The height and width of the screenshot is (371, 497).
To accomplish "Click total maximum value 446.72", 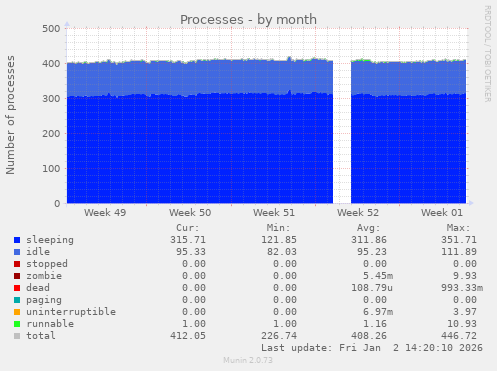I will (459, 336).
